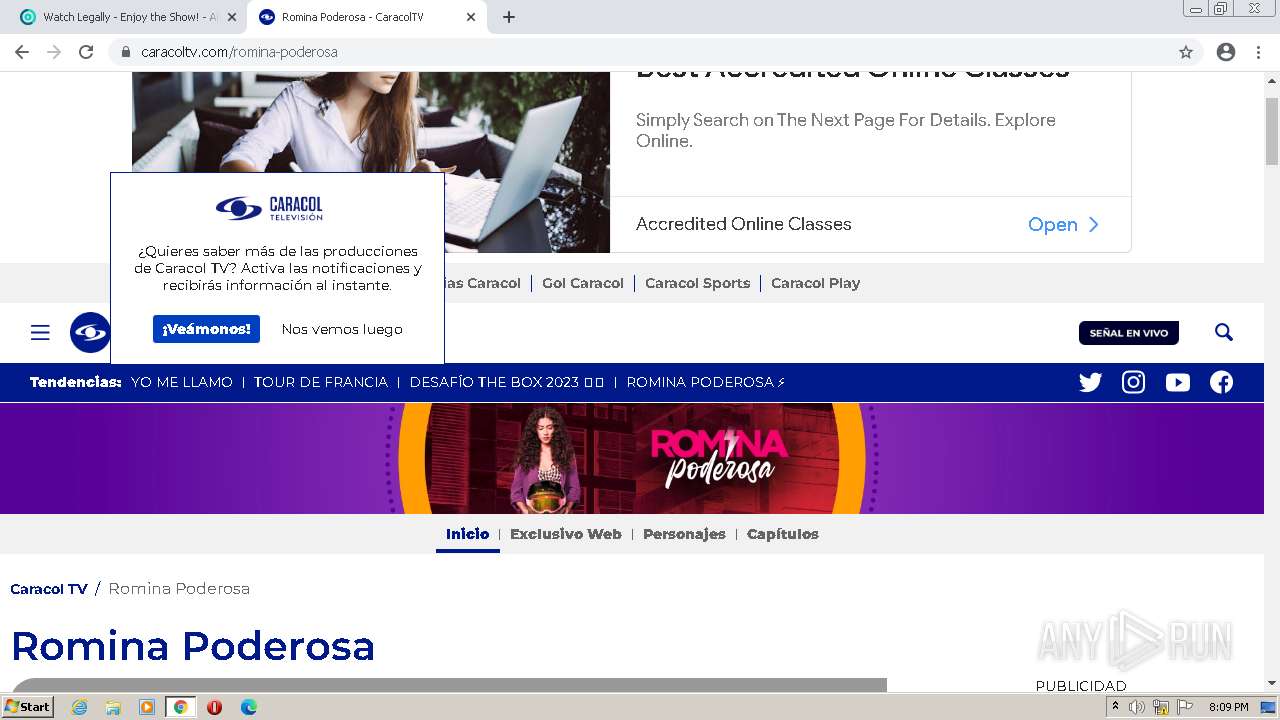Image resolution: width=1280 pixels, height=720 pixels.
Task: Open the Windows Start button
Action: coord(28,706)
